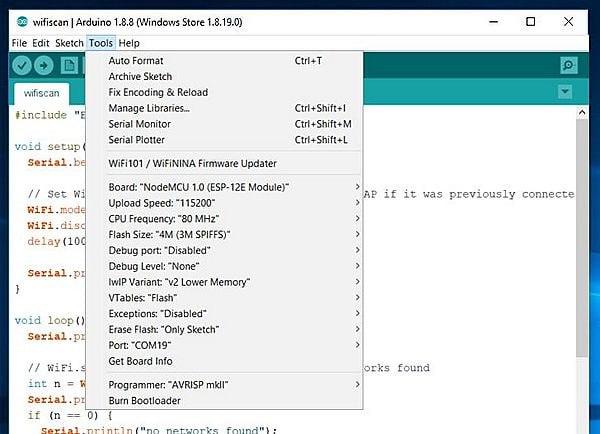Click code text 'if (n == 0) {'
Viewport: 600px width, 434px height.
70,416
